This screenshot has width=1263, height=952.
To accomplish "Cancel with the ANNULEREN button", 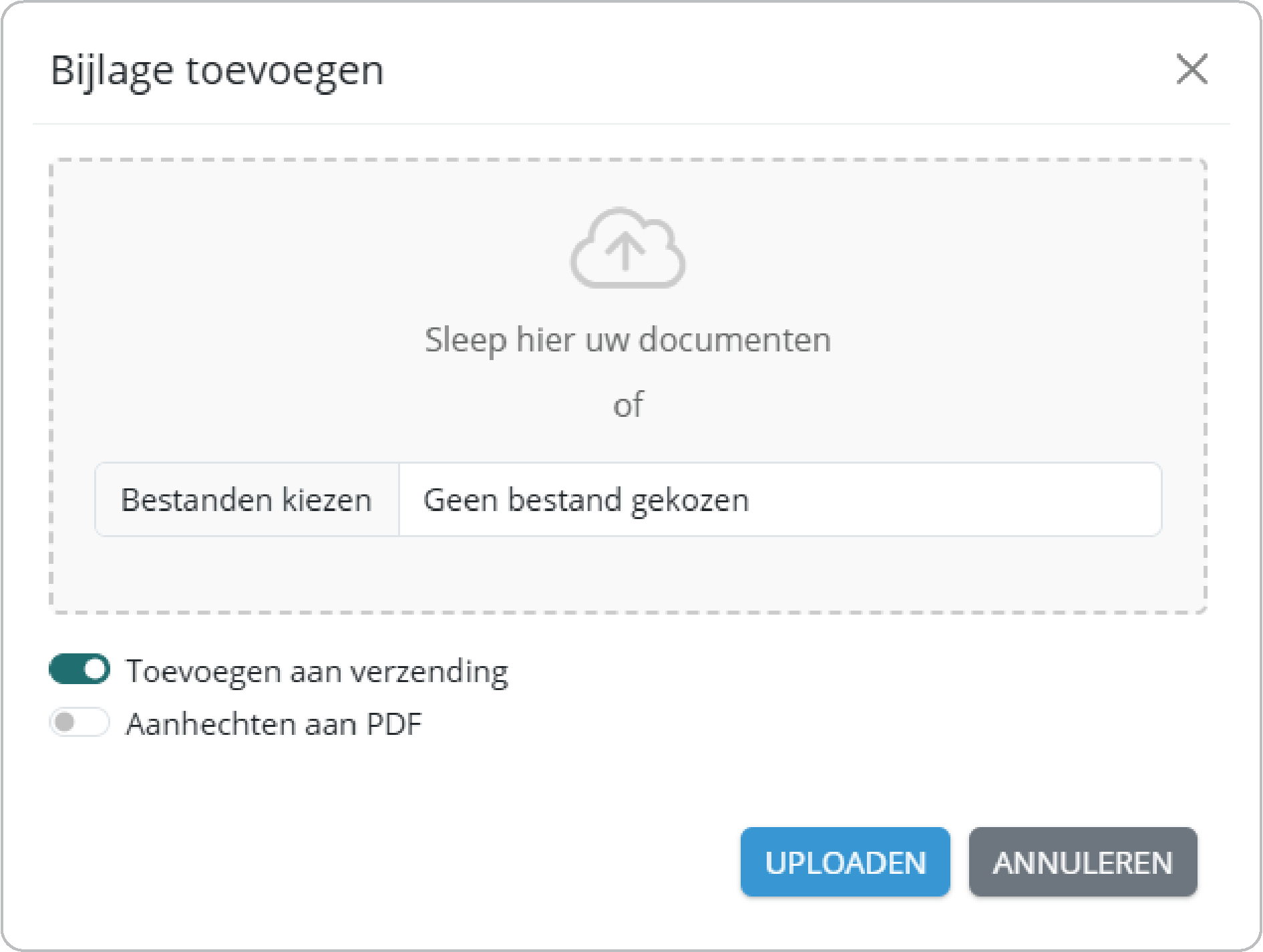I will [x=1082, y=862].
